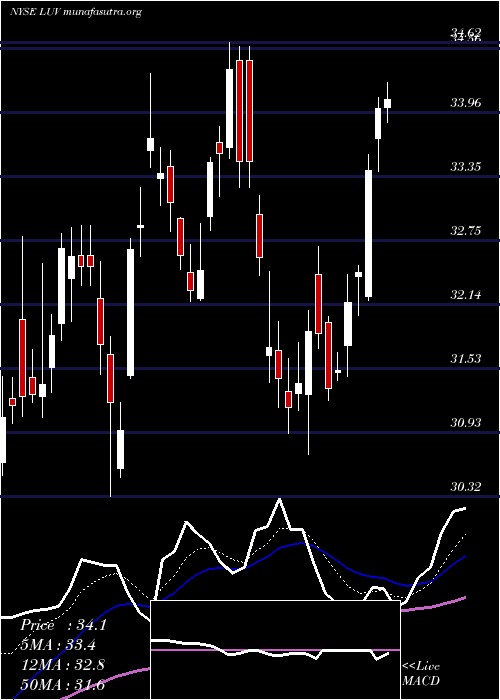This screenshot has width=500, height=700.
Task: Click the last rightmost white candlestick
Action: (x=388, y=103)
